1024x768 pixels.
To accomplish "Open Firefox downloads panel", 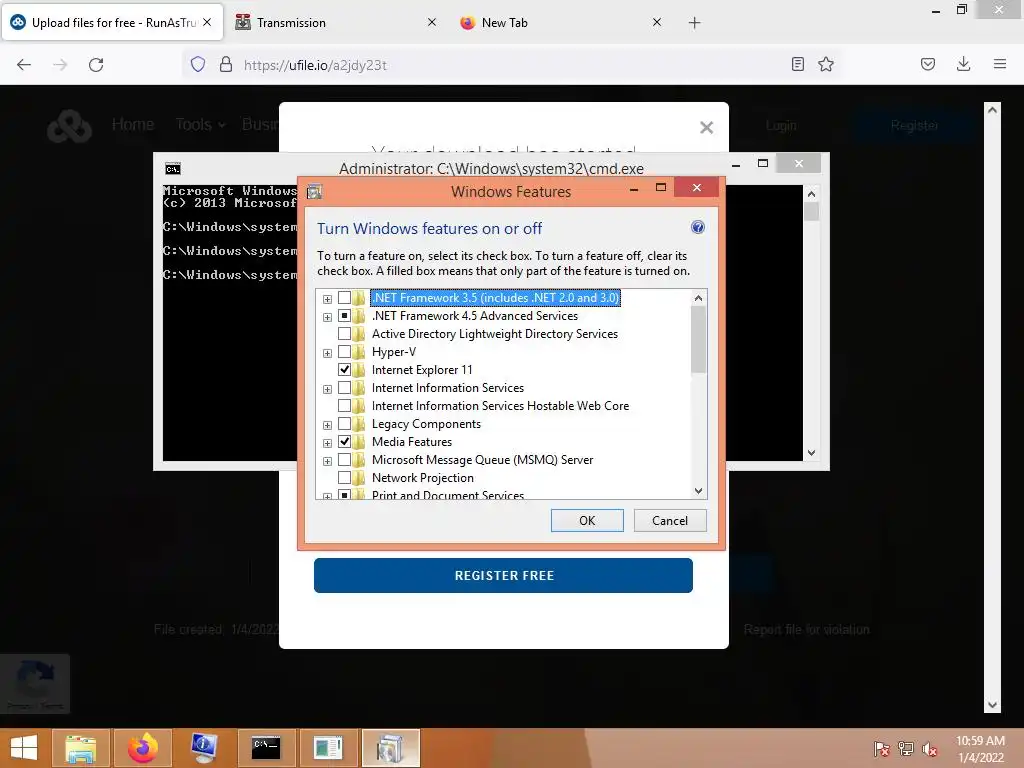I will [x=963, y=64].
